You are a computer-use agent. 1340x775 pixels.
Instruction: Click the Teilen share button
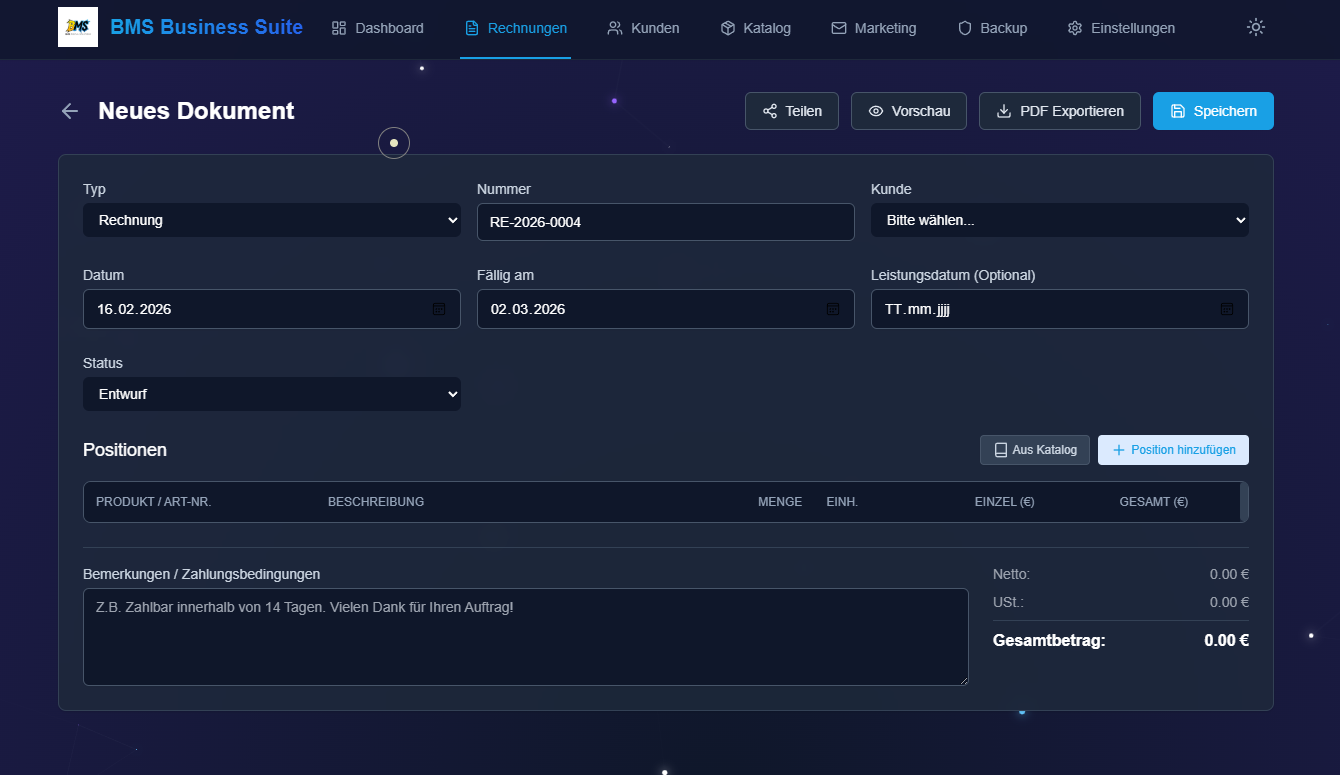click(792, 111)
